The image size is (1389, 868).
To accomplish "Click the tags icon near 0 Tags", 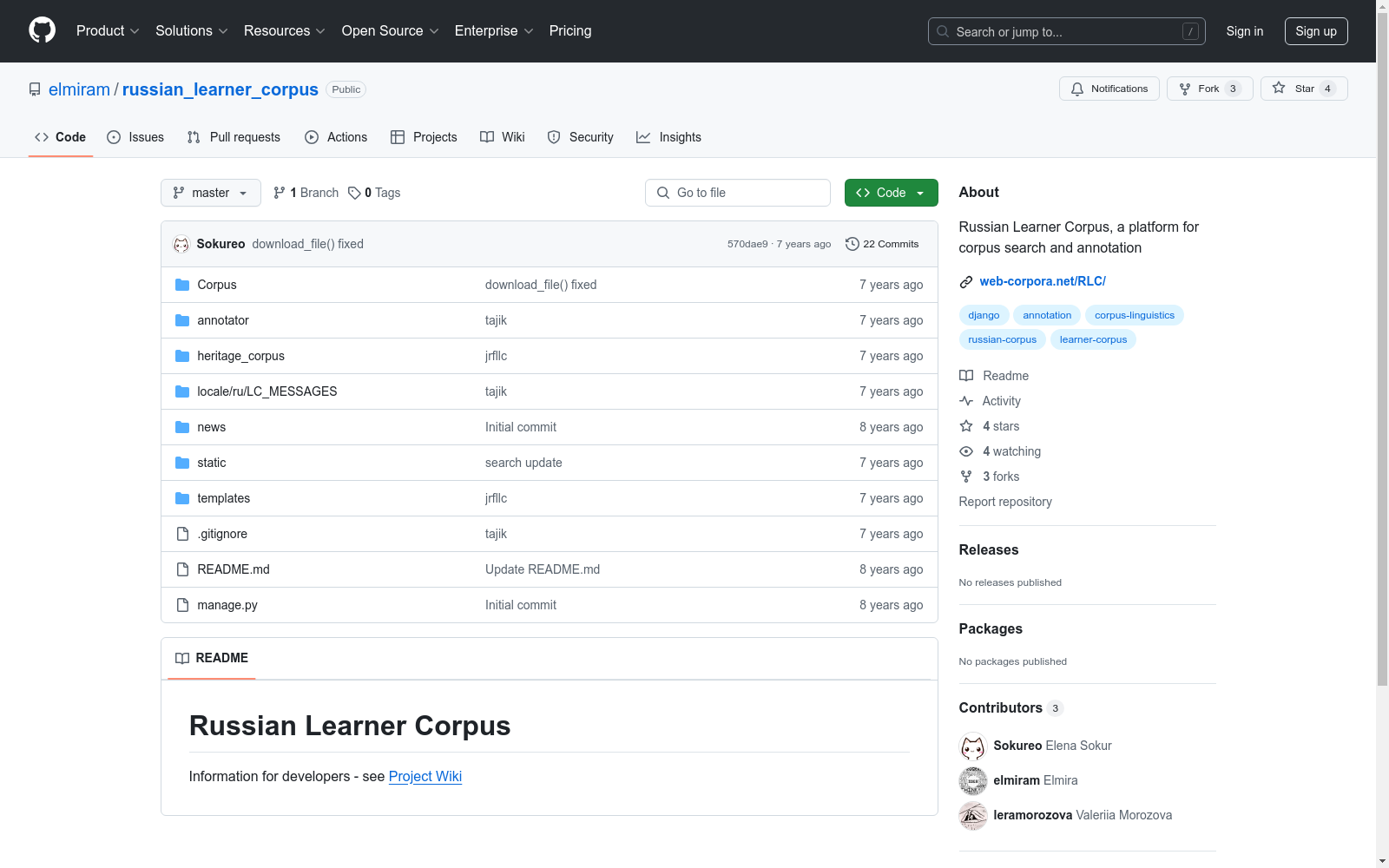I will [354, 193].
